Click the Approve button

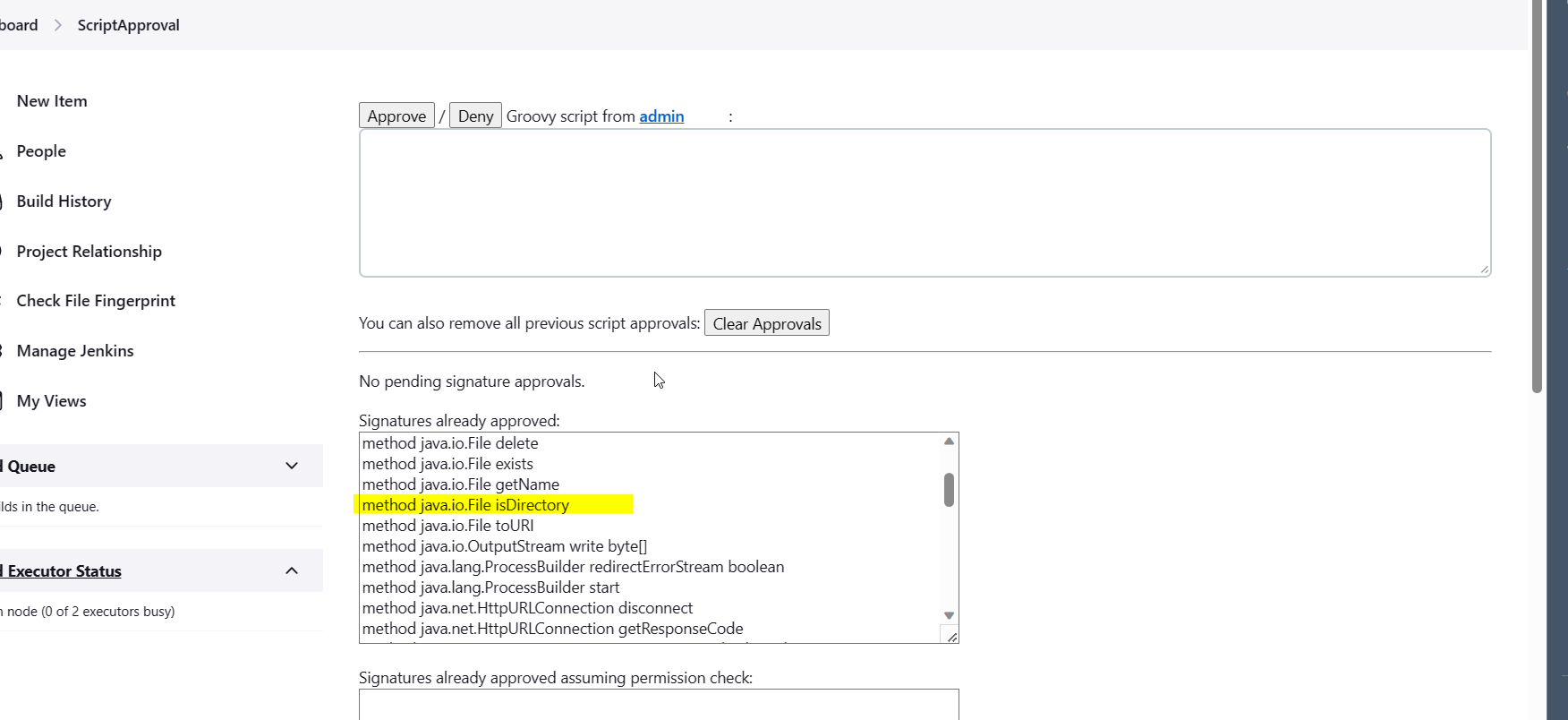tap(396, 116)
